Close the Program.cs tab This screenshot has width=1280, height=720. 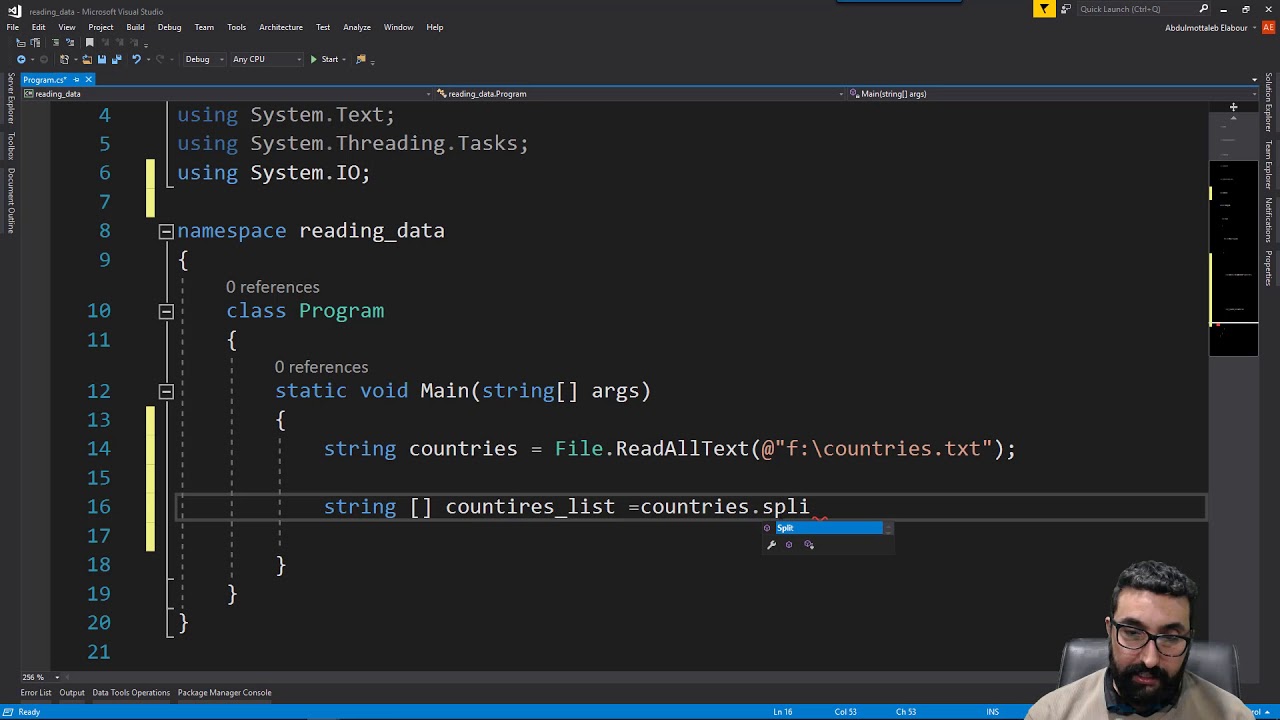tap(88, 79)
